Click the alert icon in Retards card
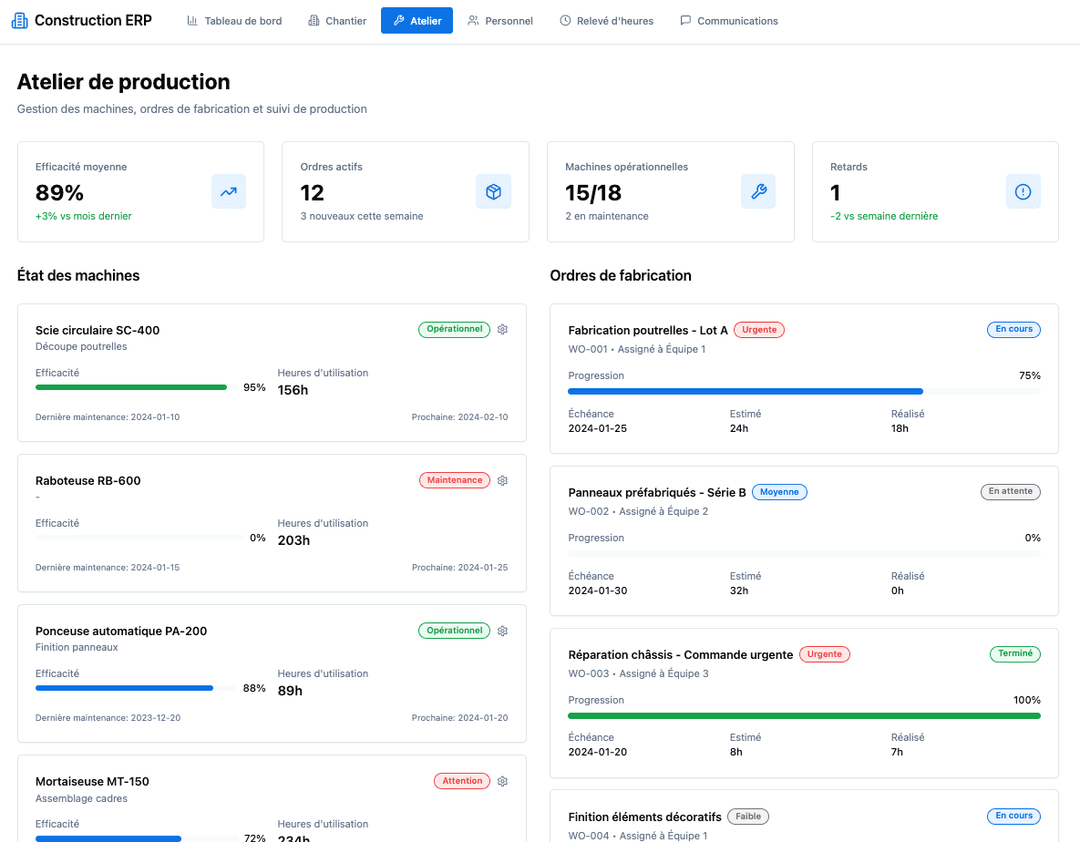 point(1022,192)
